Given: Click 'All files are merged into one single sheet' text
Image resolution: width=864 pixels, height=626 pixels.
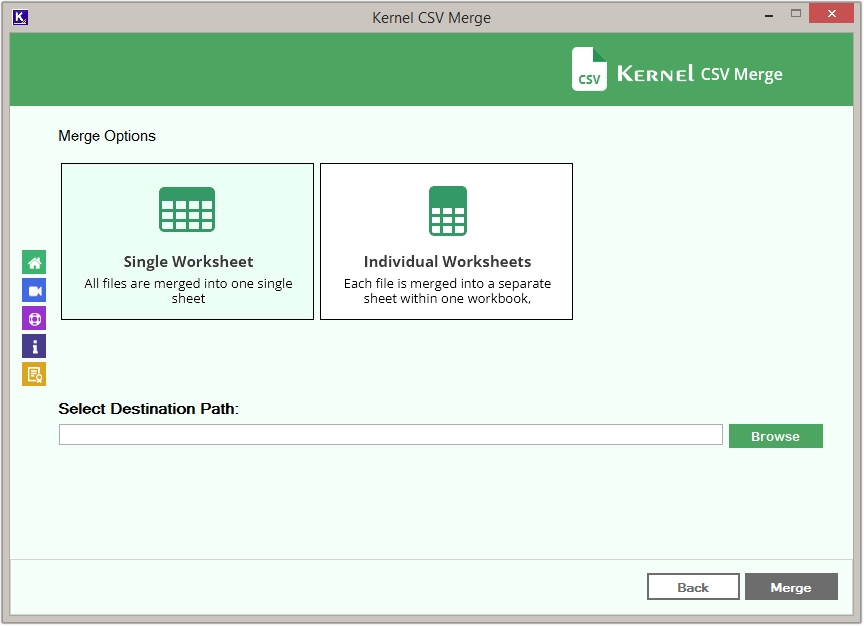Looking at the screenshot, I should pyautogui.click(x=188, y=291).
